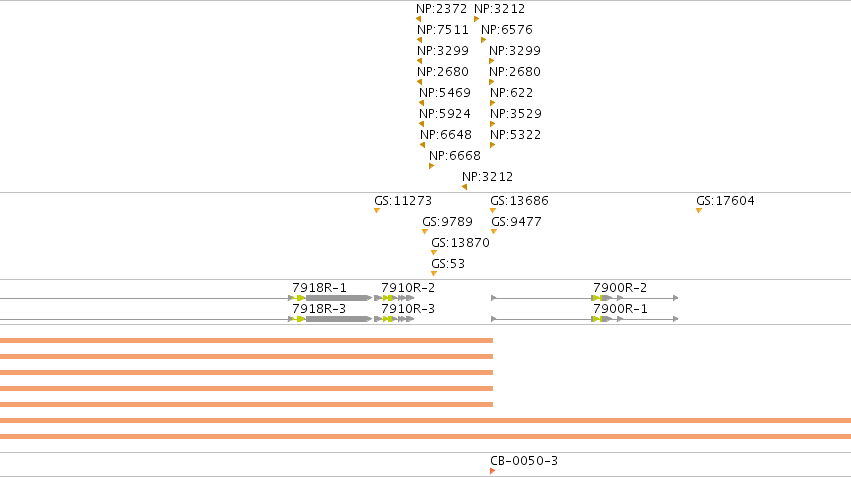The height and width of the screenshot is (477, 851).
Task: Click the GS:9477 insertion label
Action: 517,222
